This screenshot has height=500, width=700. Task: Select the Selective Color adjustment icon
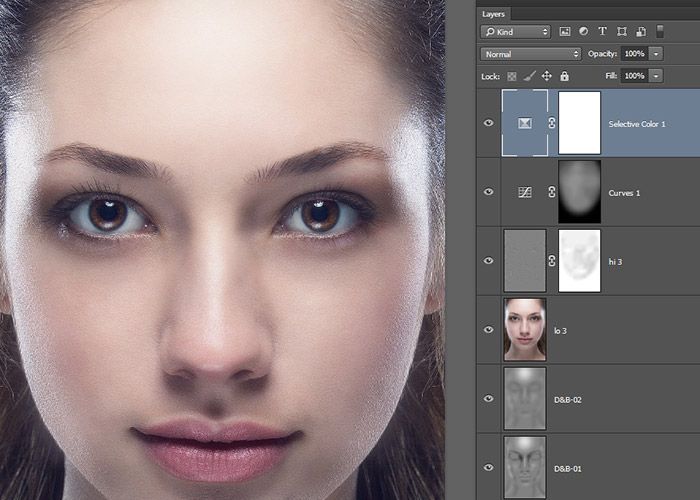tap(525, 123)
